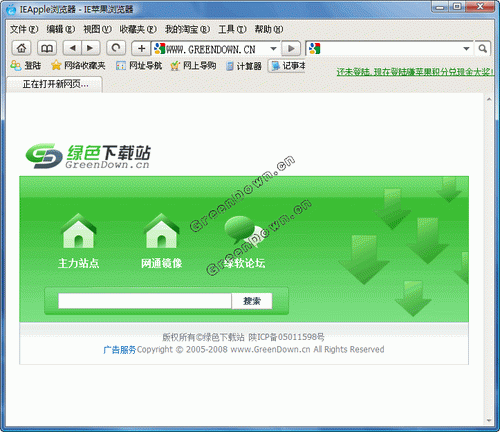Click the green login promotion link
500x432 pixels.
point(415,72)
